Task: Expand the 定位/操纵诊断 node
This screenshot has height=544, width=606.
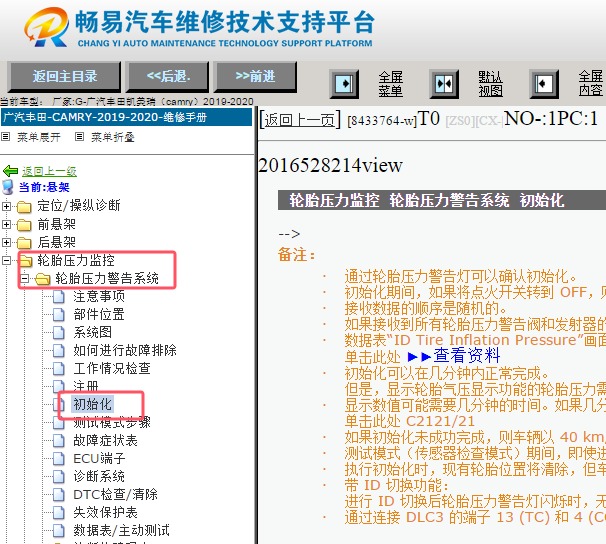Action: pos(6,206)
